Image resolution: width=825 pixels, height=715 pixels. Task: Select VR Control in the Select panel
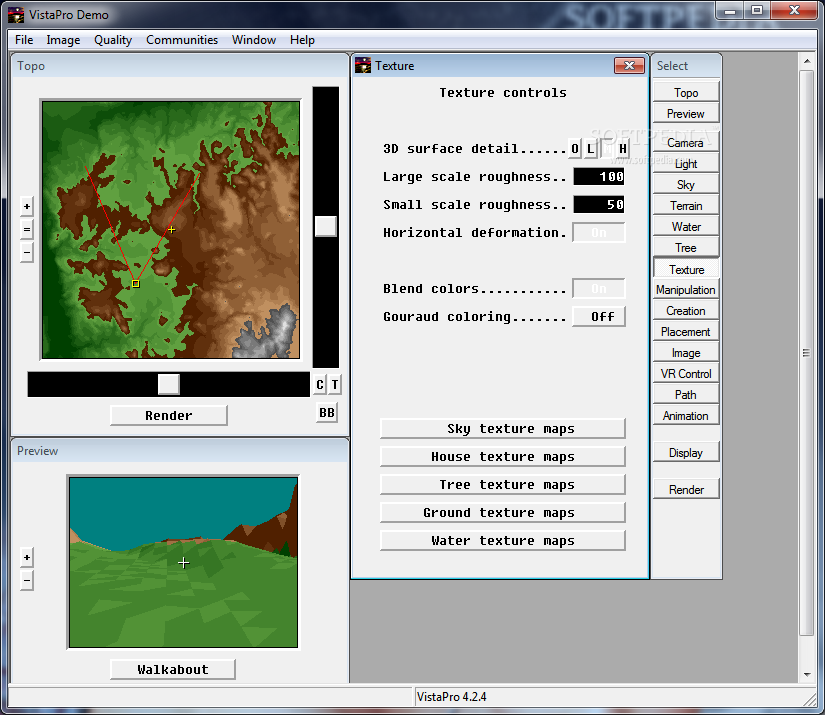click(686, 374)
